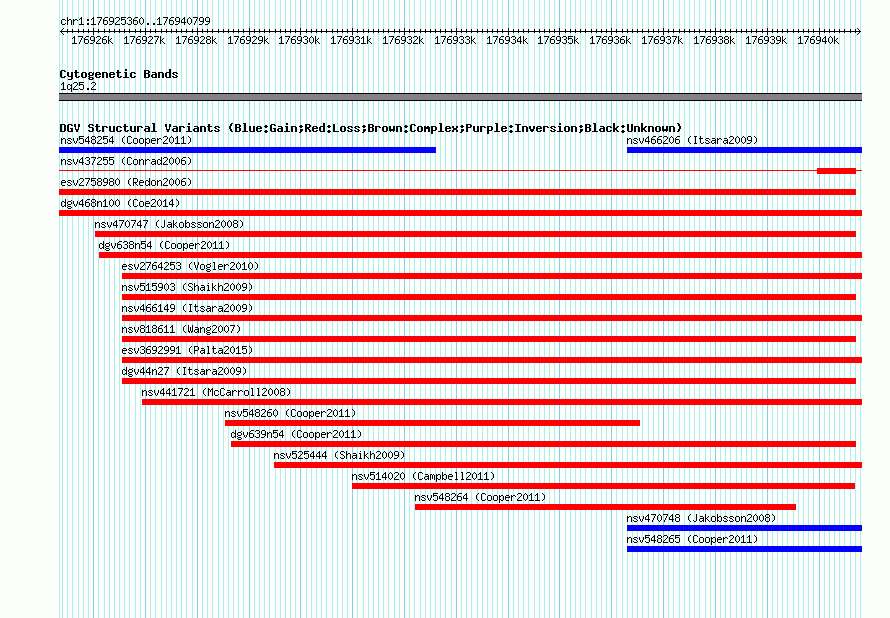The width and height of the screenshot is (890, 618).
Task: Select the red dgv639n54 loss bar
Action: pyautogui.click(x=543, y=444)
